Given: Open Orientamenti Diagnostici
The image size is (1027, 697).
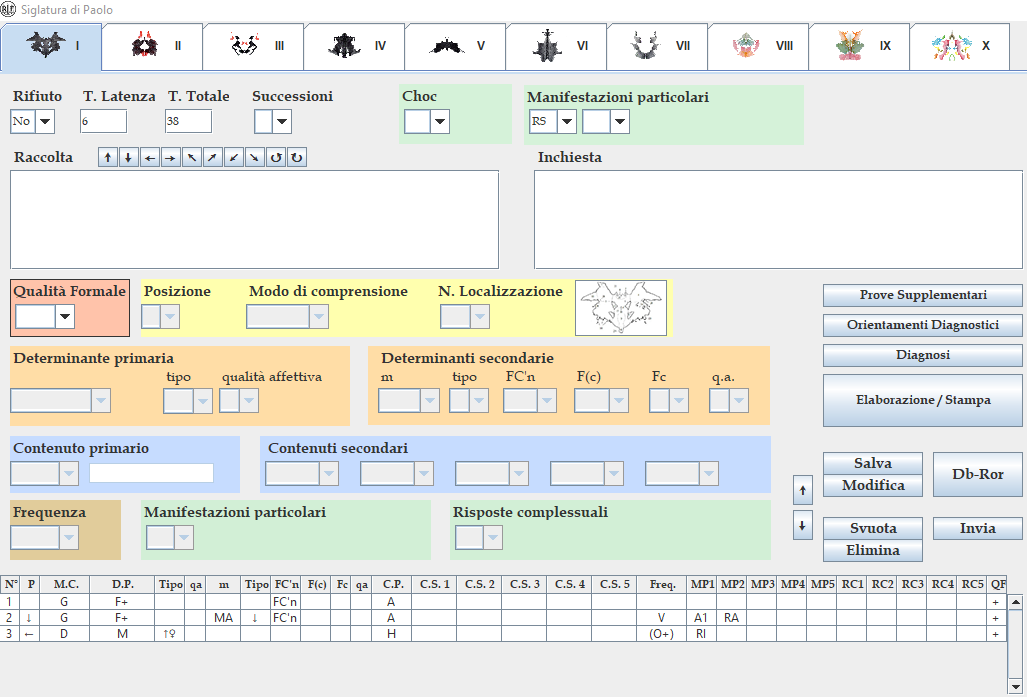Looking at the screenshot, I should pyautogui.click(x=923, y=325).
